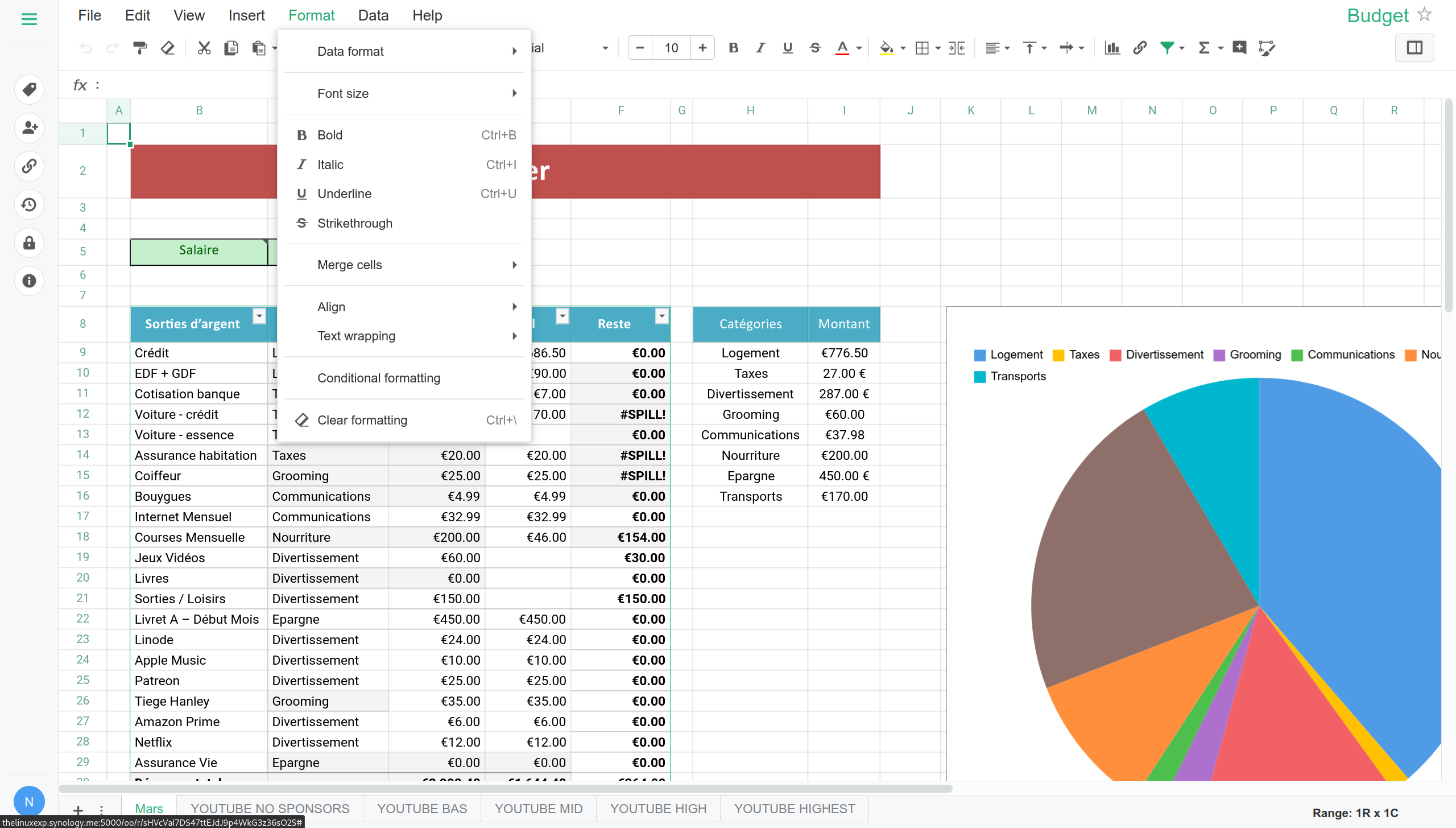Click the undo arrow icon

(x=86, y=48)
